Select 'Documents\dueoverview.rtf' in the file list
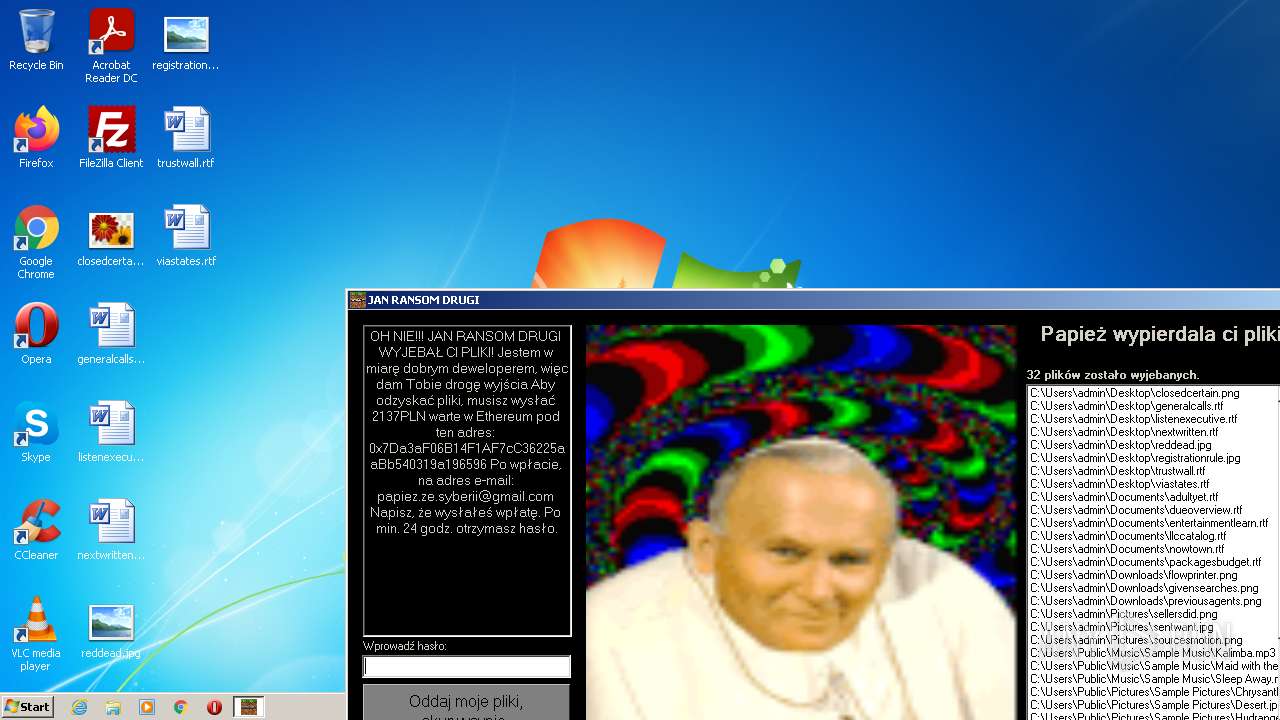Screen dimensions: 1280x720 [x=1136, y=510]
